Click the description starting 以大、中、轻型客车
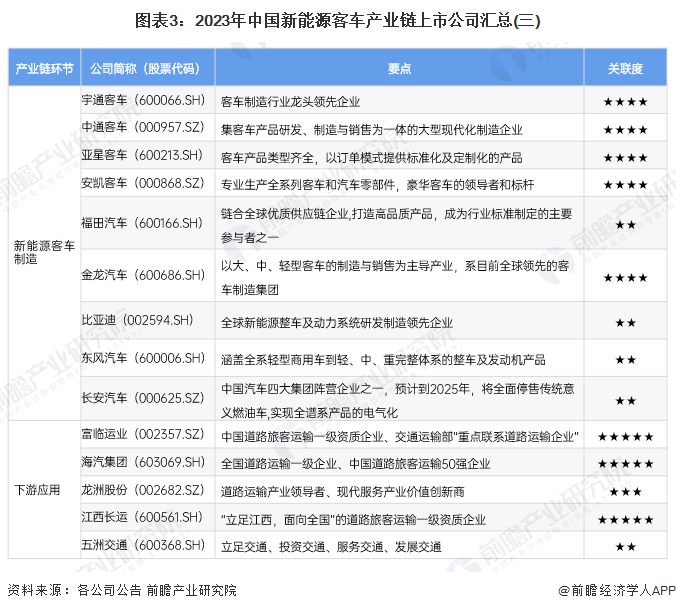 point(395,277)
